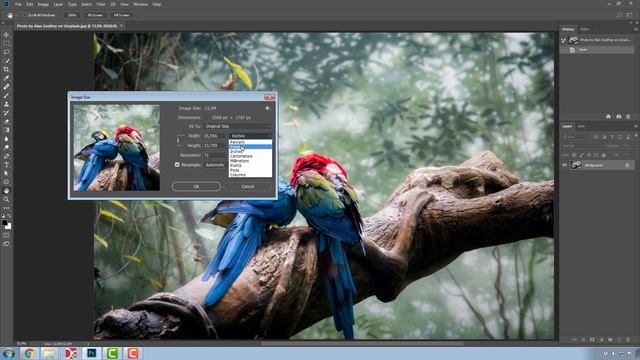640x360 pixels.
Task: Open the Image menu
Action: [43, 4]
